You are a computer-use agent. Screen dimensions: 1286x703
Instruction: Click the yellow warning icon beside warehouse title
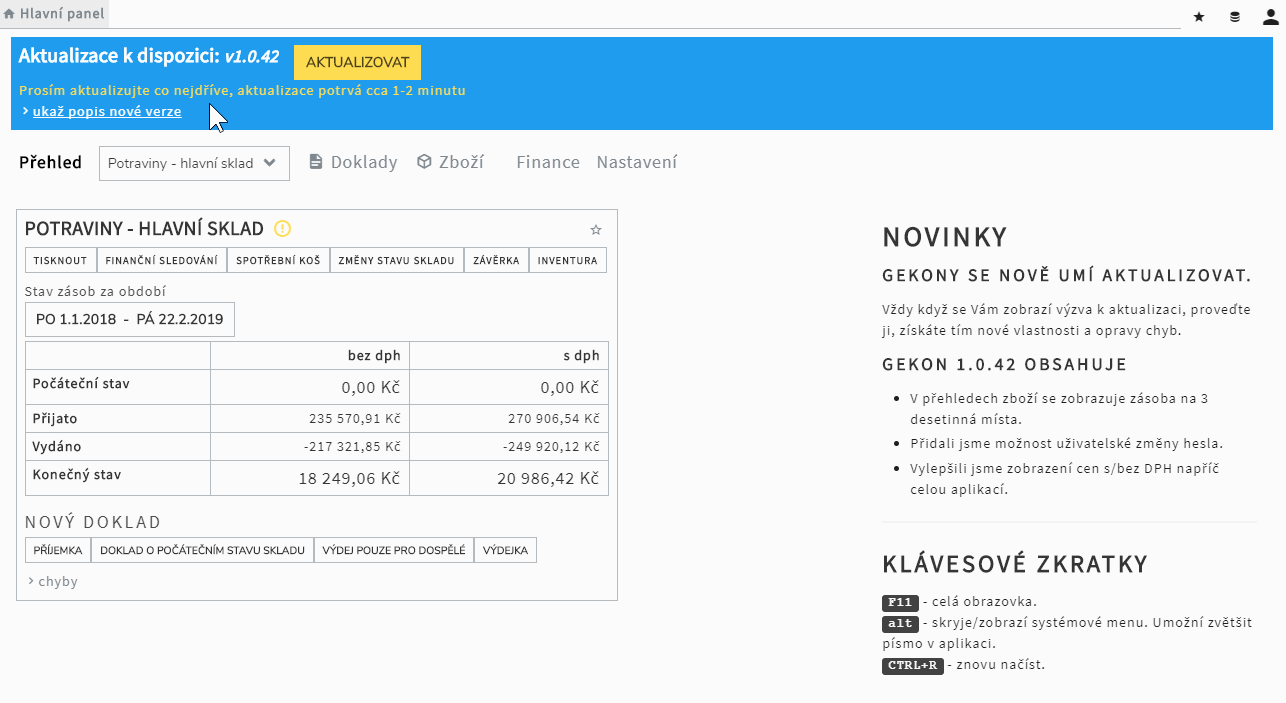tap(282, 229)
